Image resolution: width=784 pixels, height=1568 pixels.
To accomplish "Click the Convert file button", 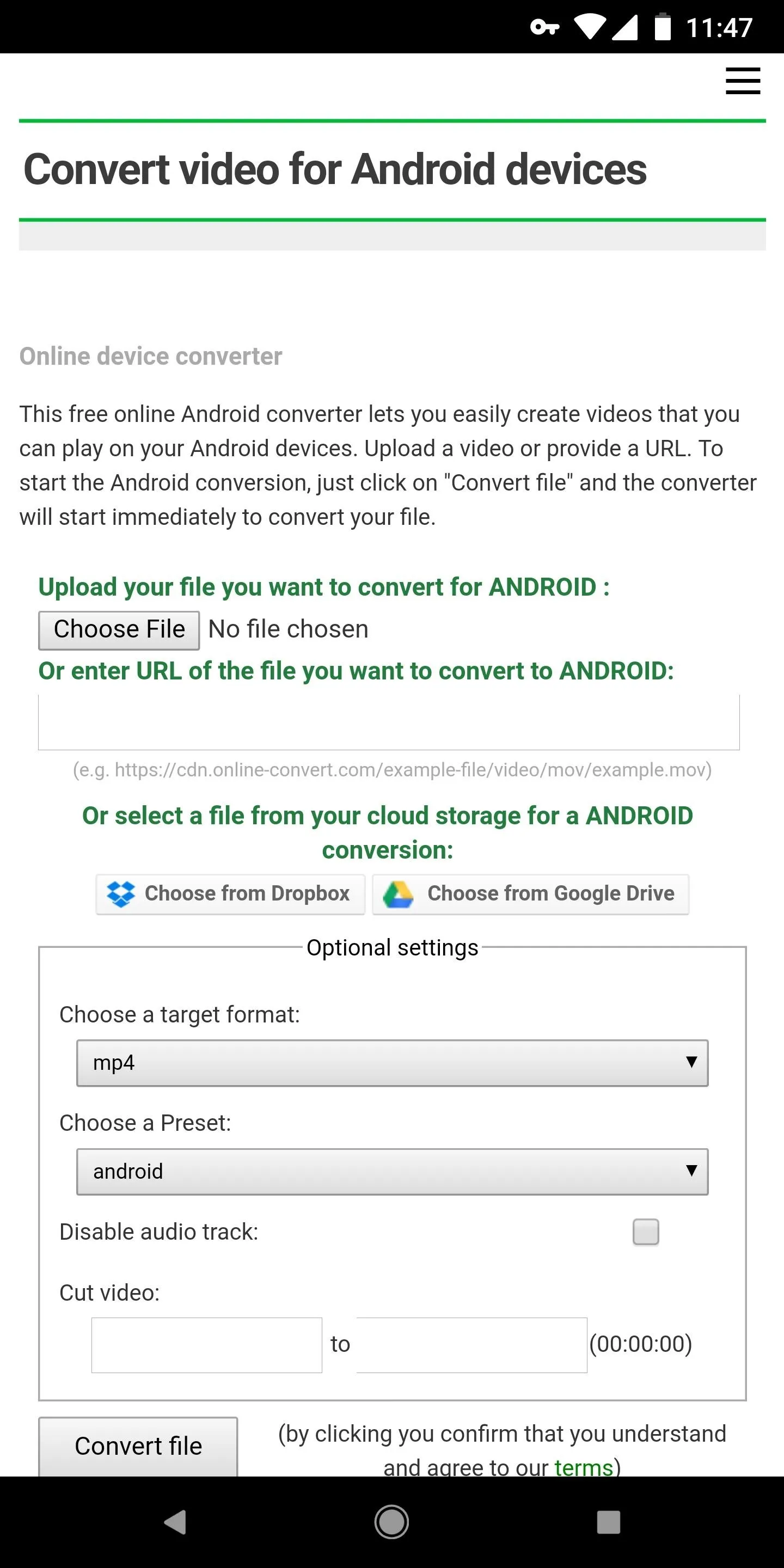I will click(x=138, y=1446).
